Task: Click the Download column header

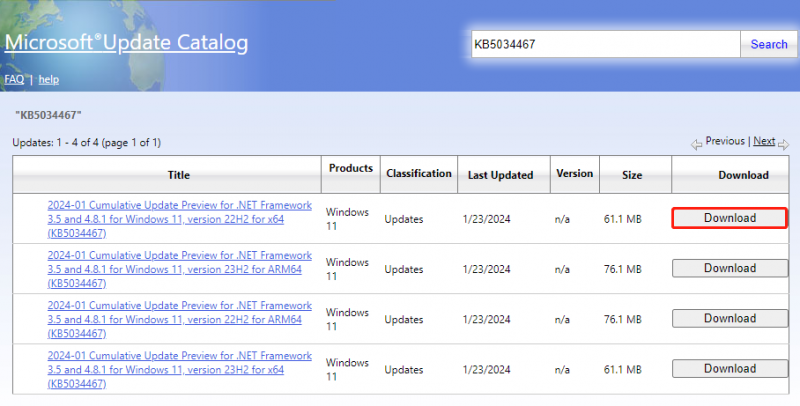Action: [730, 175]
